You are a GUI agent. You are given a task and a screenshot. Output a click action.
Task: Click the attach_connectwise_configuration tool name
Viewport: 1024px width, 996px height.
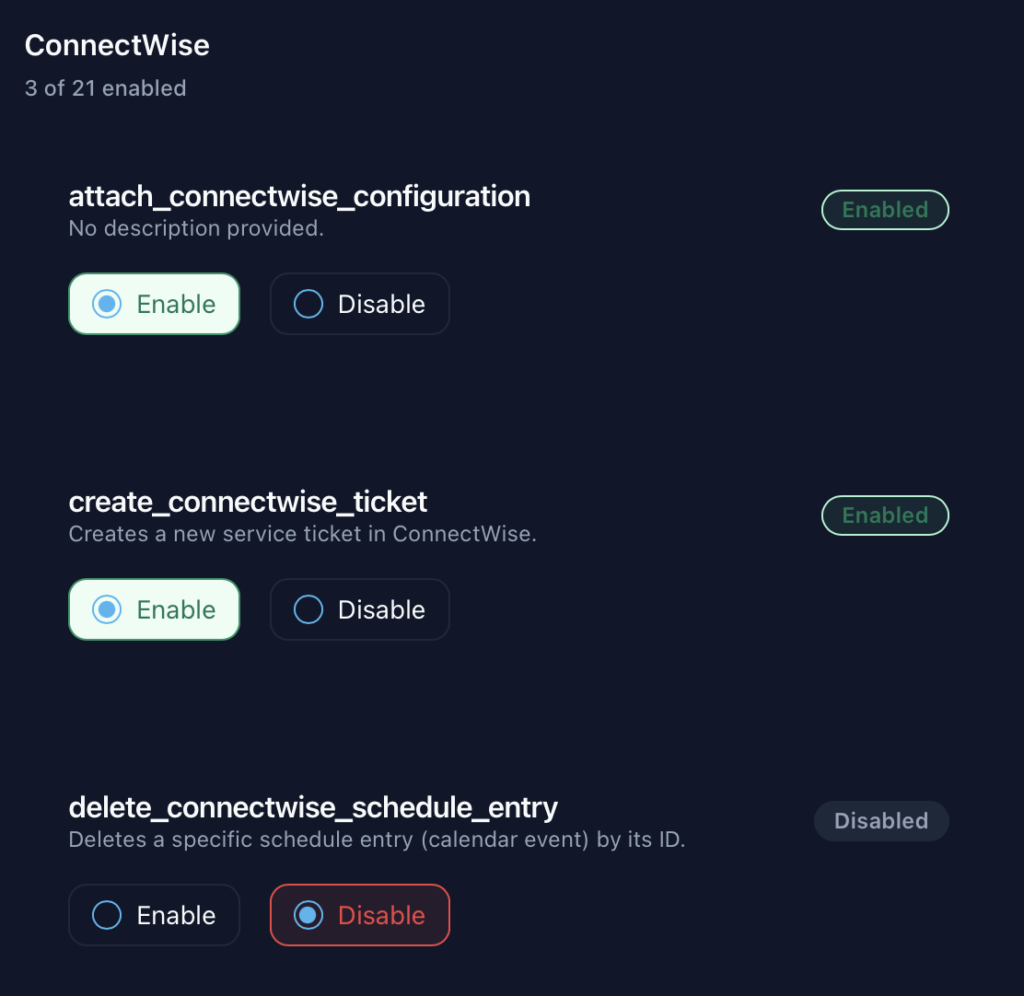tap(299, 196)
